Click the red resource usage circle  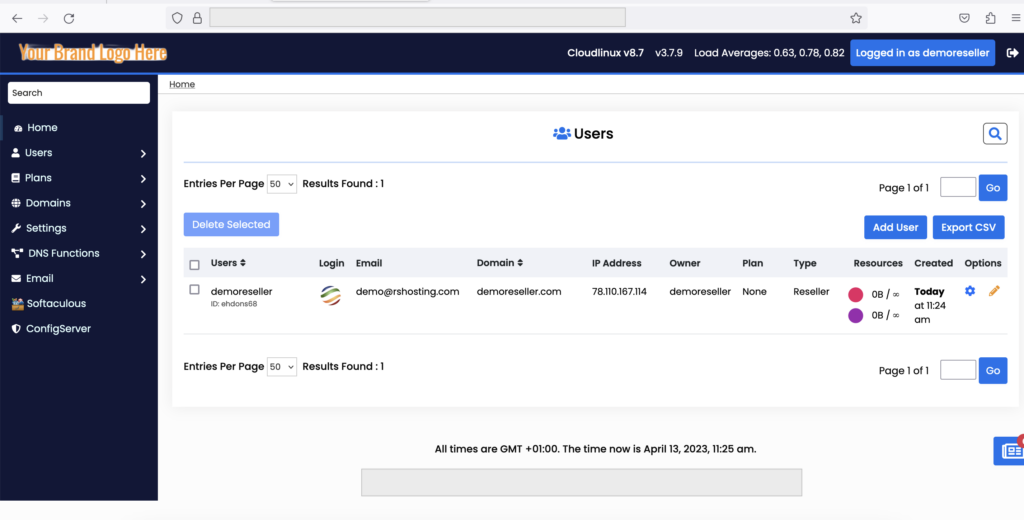point(856,295)
